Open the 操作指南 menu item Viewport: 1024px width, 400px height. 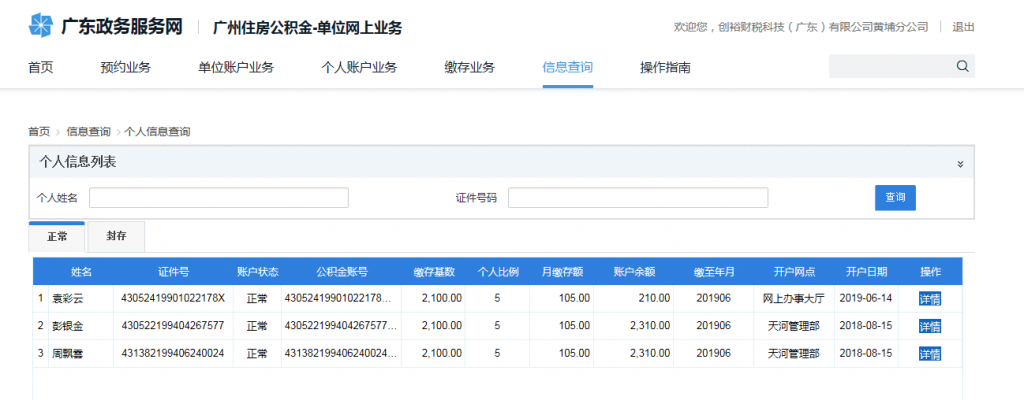pyautogui.click(x=665, y=68)
